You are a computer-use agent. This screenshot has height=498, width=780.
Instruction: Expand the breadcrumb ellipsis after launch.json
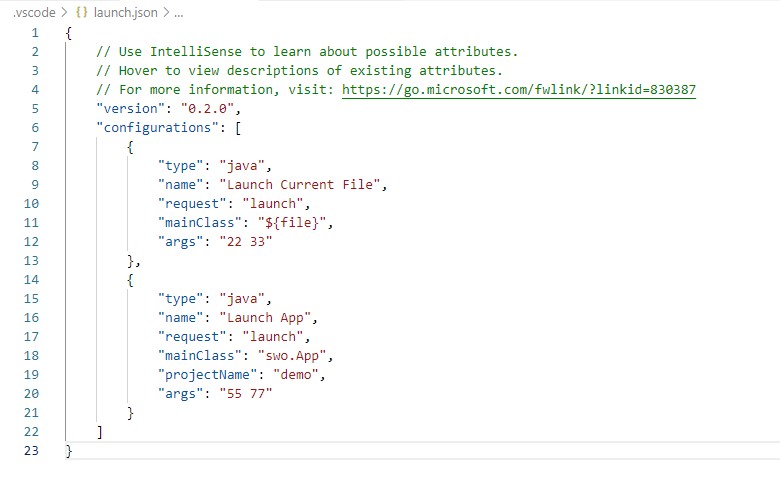(x=165, y=13)
